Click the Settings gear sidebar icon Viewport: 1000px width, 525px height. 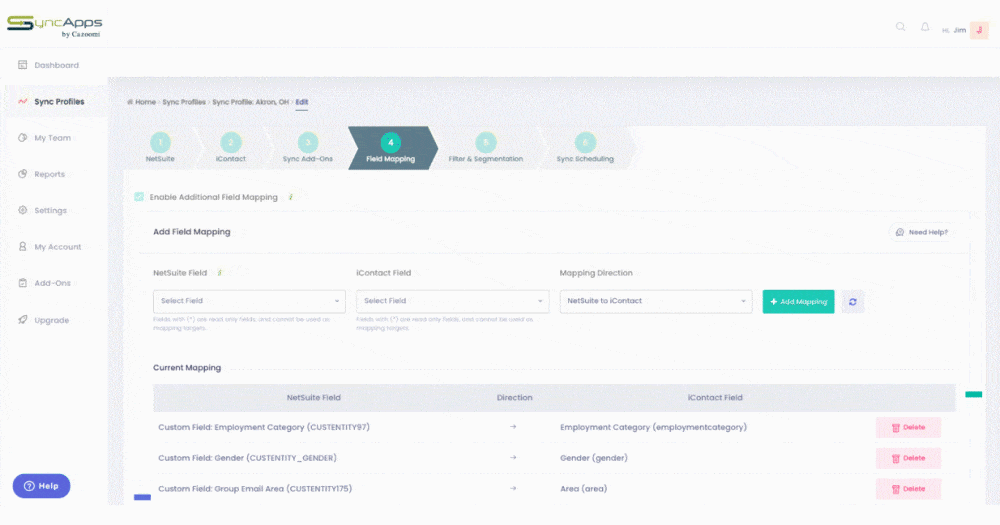tap(22, 210)
